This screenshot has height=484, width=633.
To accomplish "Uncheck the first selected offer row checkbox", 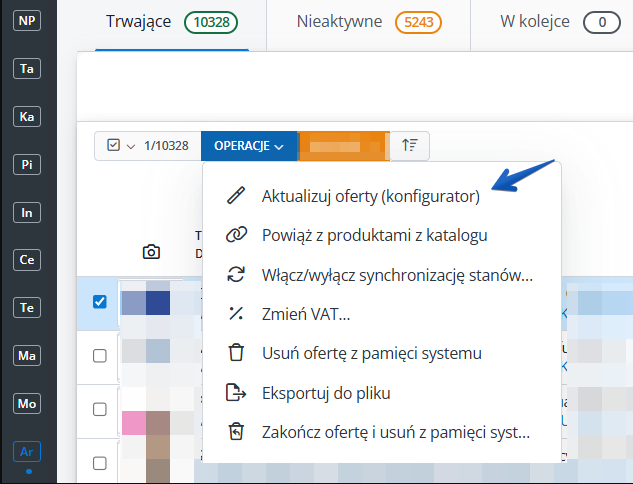I will 100,302.
